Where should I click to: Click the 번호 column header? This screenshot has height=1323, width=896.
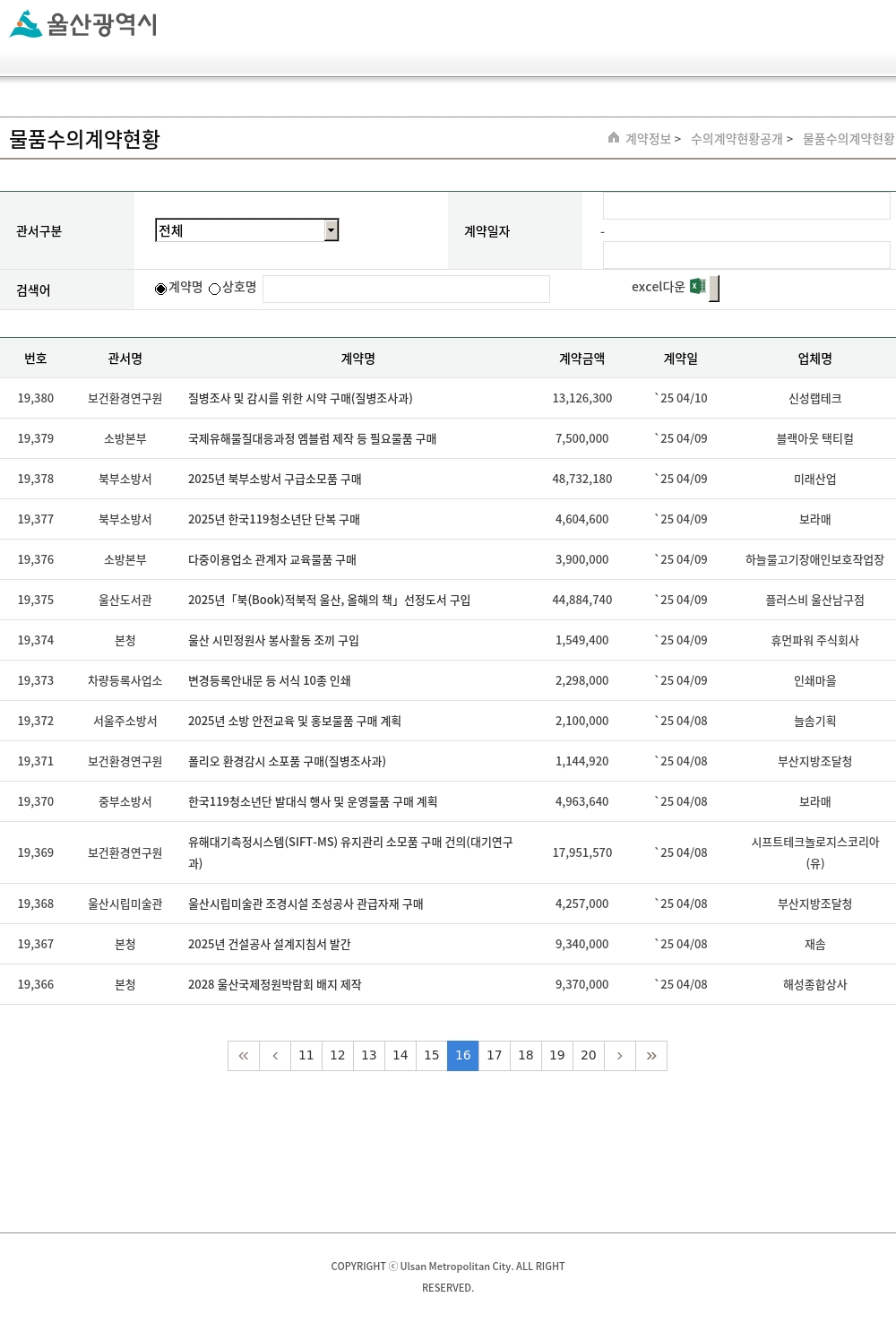(36, 359)
